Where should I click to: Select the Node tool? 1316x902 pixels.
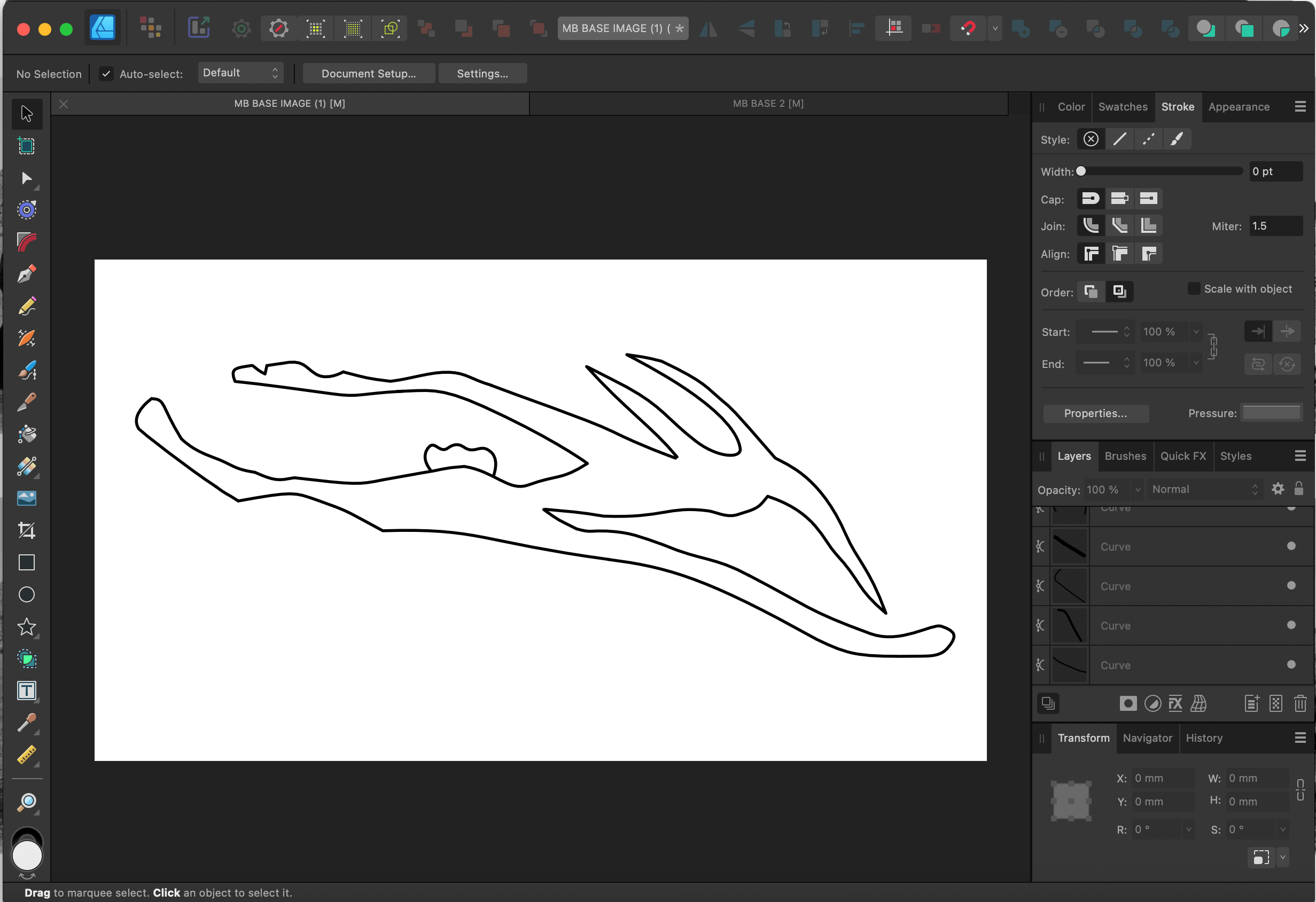[x=27, y=179]
